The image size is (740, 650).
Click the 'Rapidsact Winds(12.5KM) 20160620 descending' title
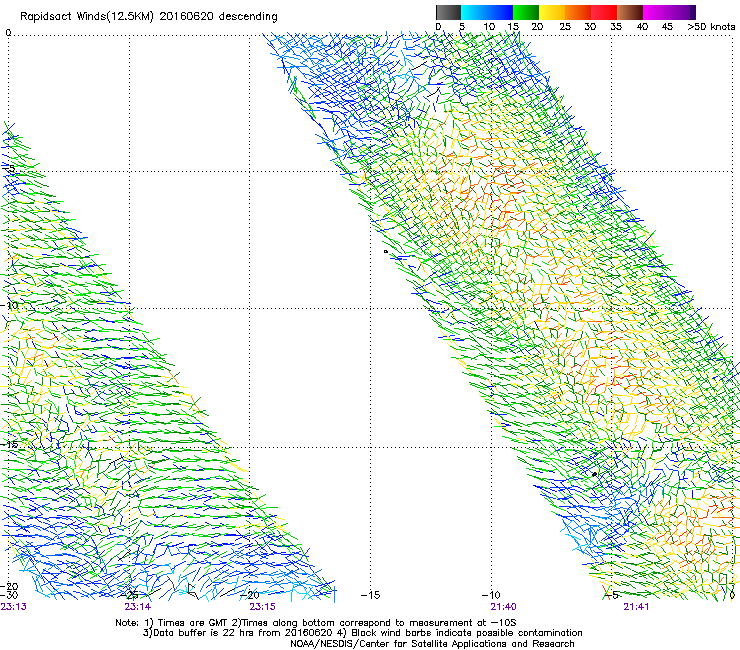[149, 17]
